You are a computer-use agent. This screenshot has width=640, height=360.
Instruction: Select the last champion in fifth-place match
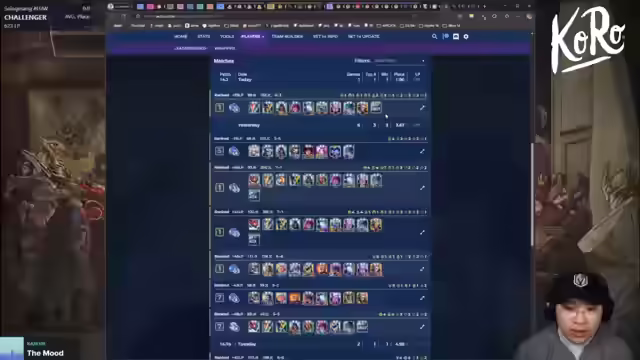tap(348, 151)
